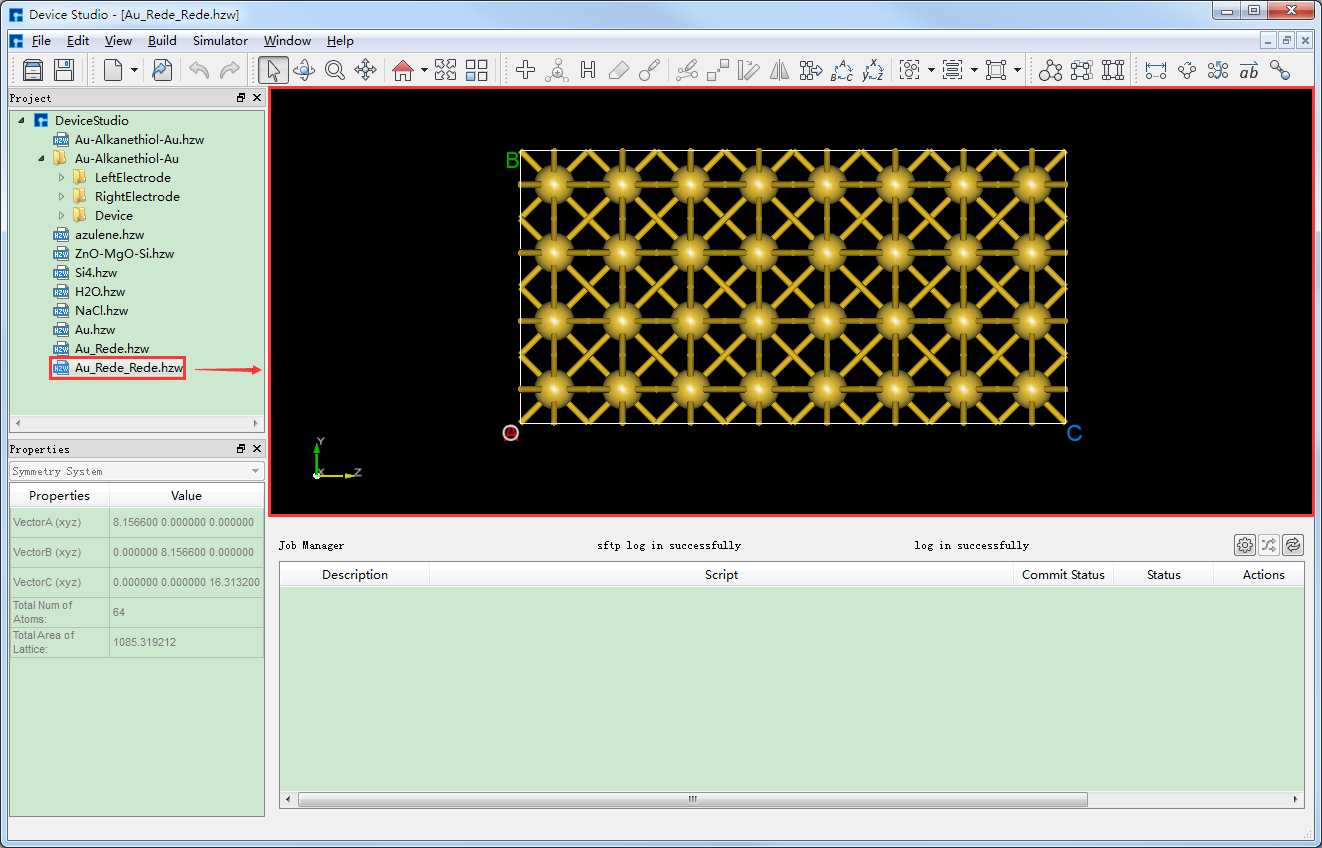Click the add hydrogen H icon
1322x848 pixels.
pyautogui.click(x=588, y=70)
